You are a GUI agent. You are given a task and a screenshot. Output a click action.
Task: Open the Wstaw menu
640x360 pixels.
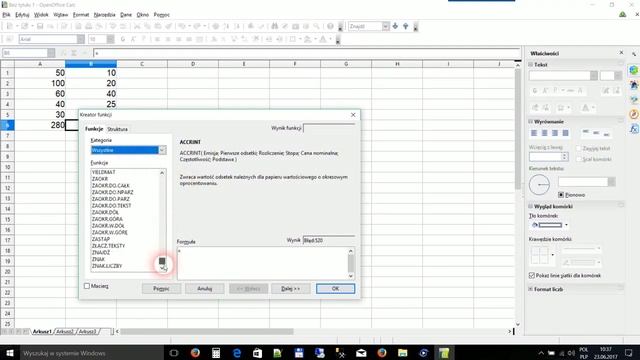[60, 15]
